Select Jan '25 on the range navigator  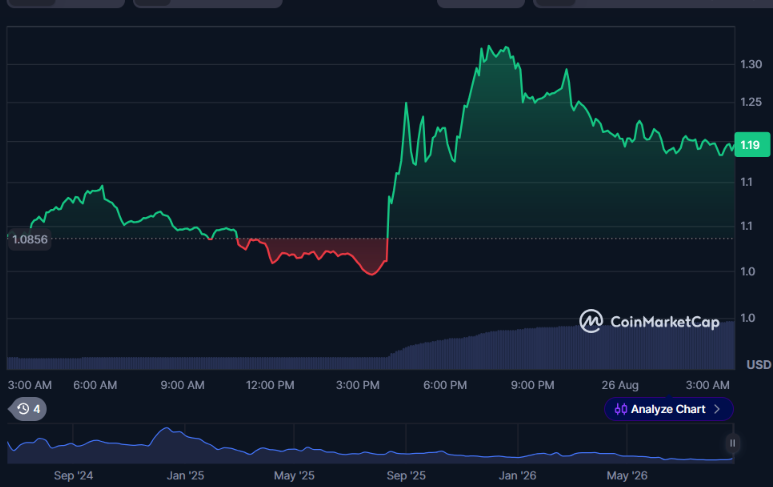pyautogui.click(x=185, y=476)
